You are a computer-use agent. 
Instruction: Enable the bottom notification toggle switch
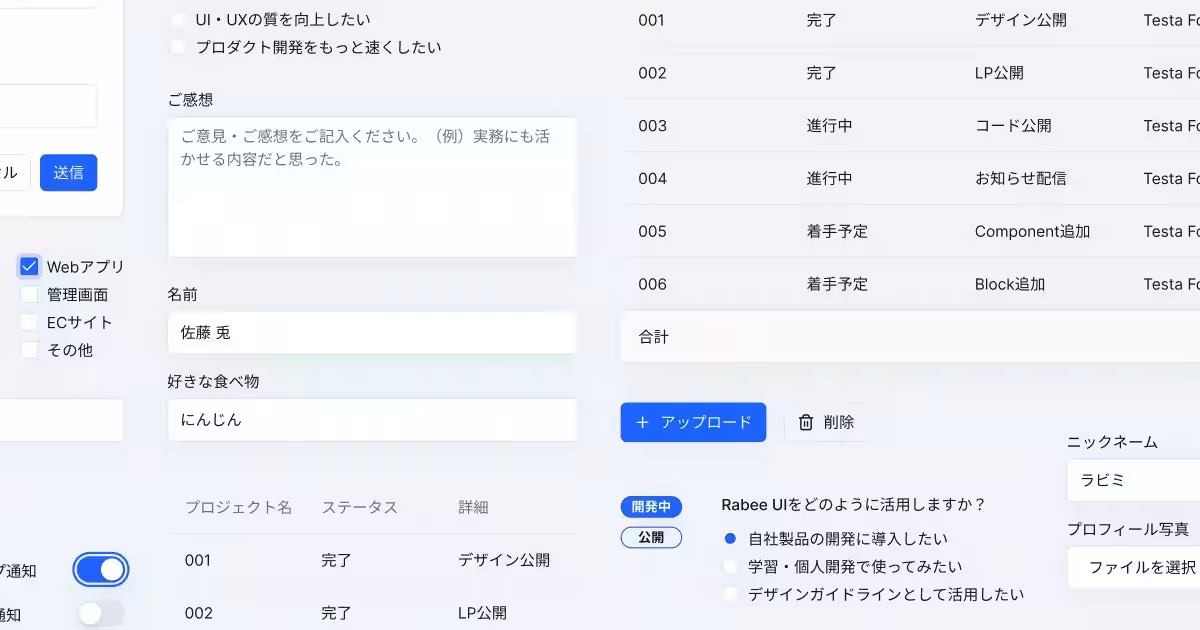(x=100, y=614)
